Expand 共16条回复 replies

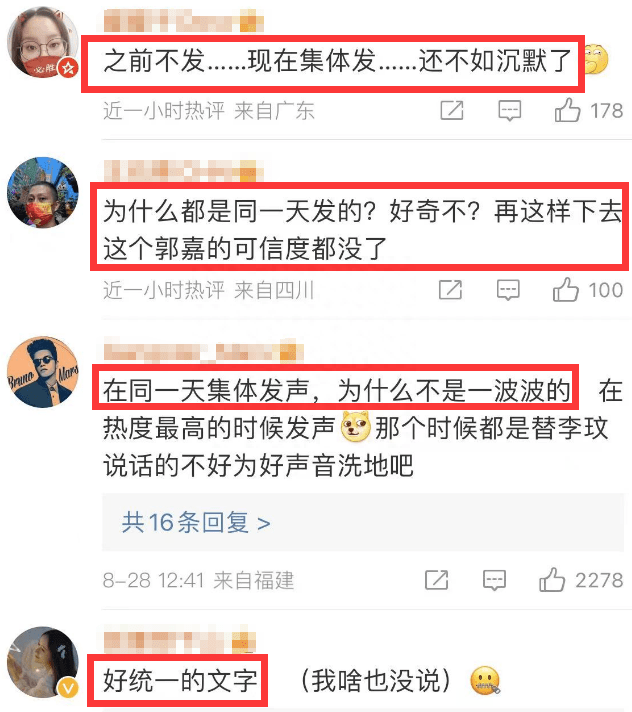196,523
